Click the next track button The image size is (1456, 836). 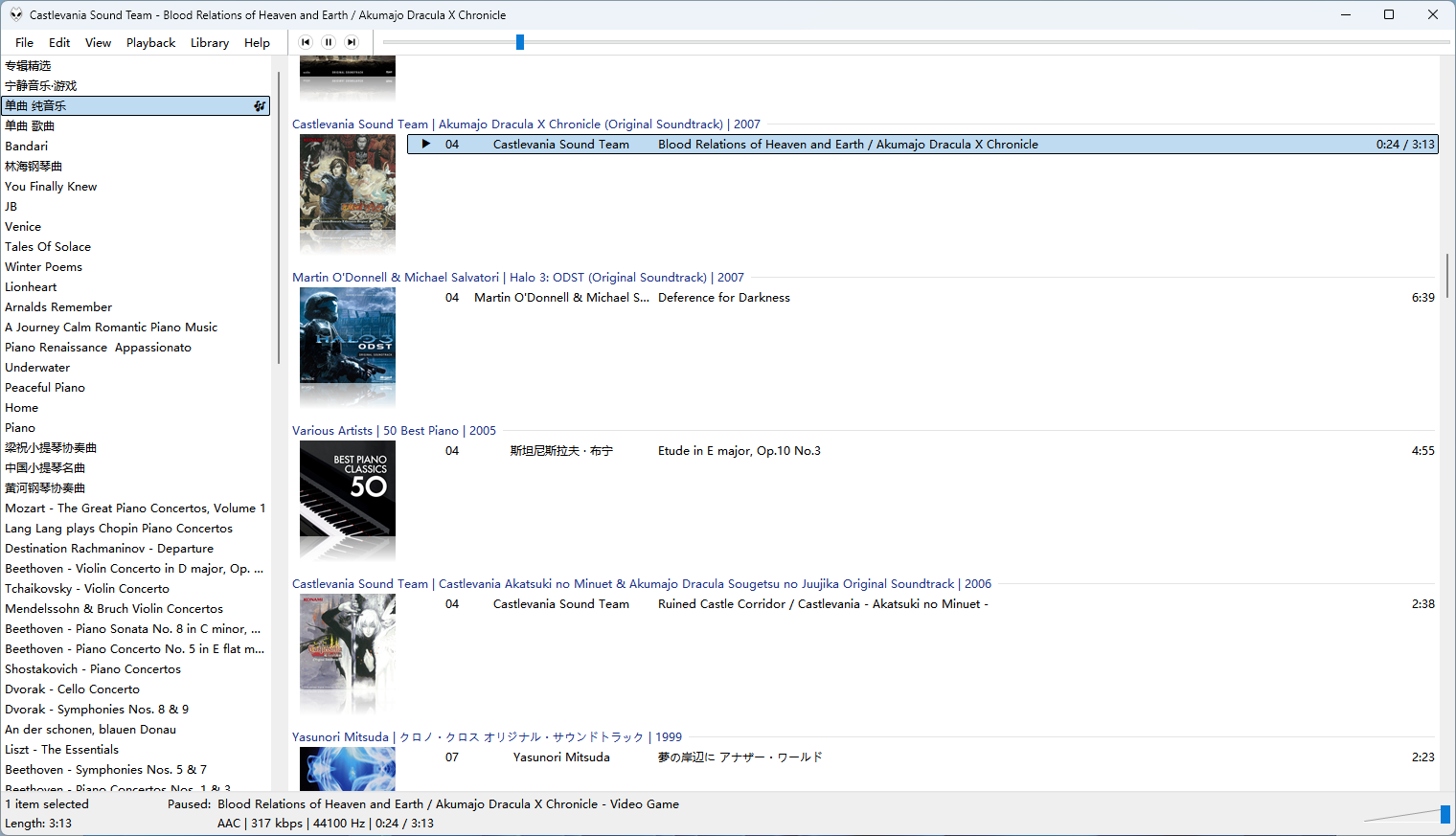coord(352,42)
